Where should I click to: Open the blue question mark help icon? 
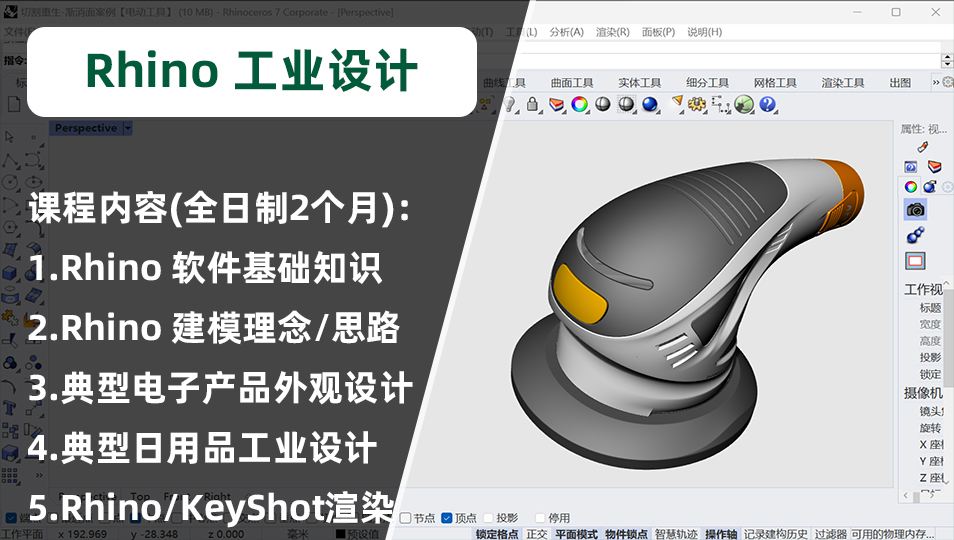(768, 105)
